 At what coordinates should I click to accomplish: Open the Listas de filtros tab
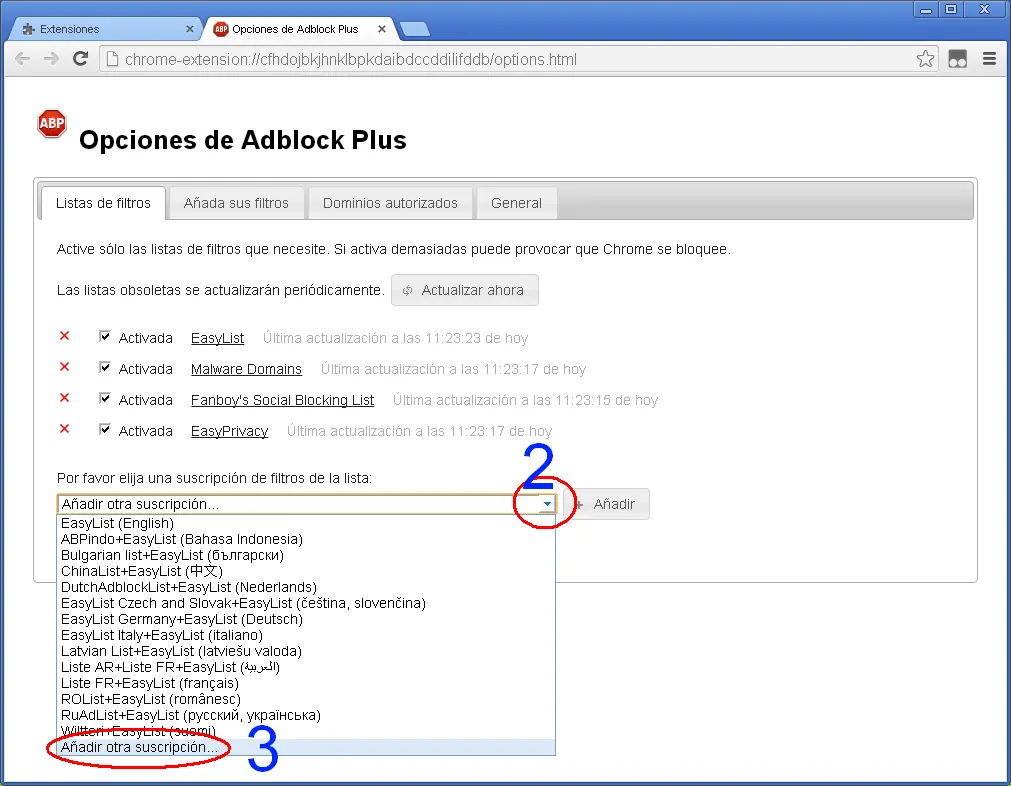click(103, 203)
